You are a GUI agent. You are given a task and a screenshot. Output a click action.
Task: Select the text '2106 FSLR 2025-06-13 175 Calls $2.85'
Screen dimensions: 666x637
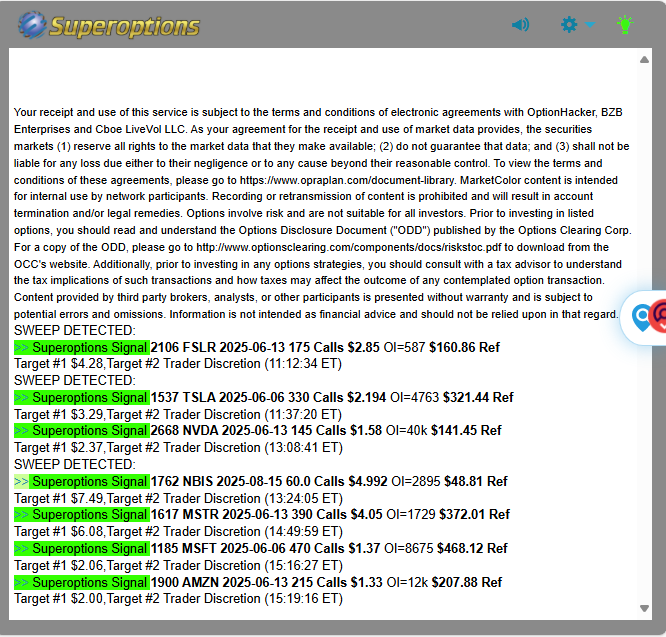coord(265,347)
